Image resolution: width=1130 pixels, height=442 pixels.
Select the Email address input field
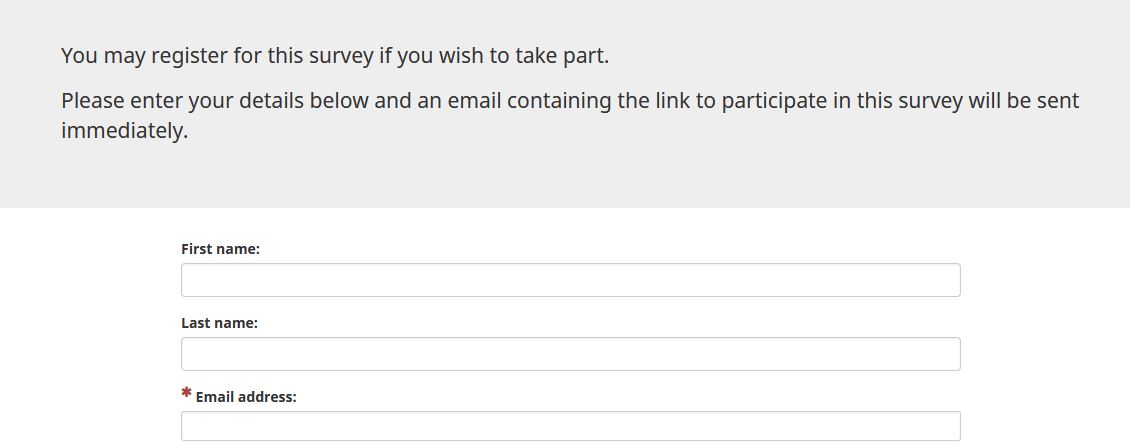coord(570,426)
